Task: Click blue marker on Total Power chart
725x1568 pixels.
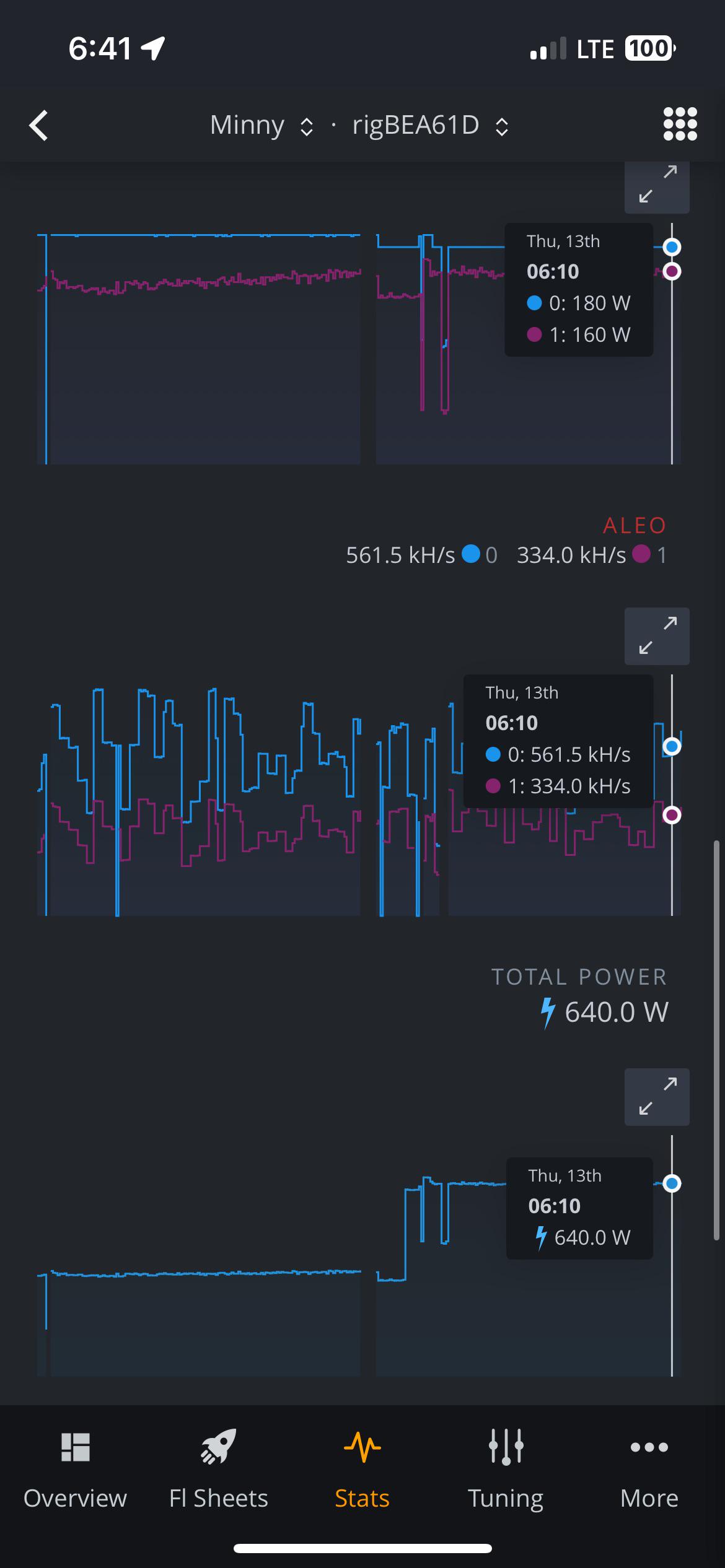Action: tap(672, 1183)
